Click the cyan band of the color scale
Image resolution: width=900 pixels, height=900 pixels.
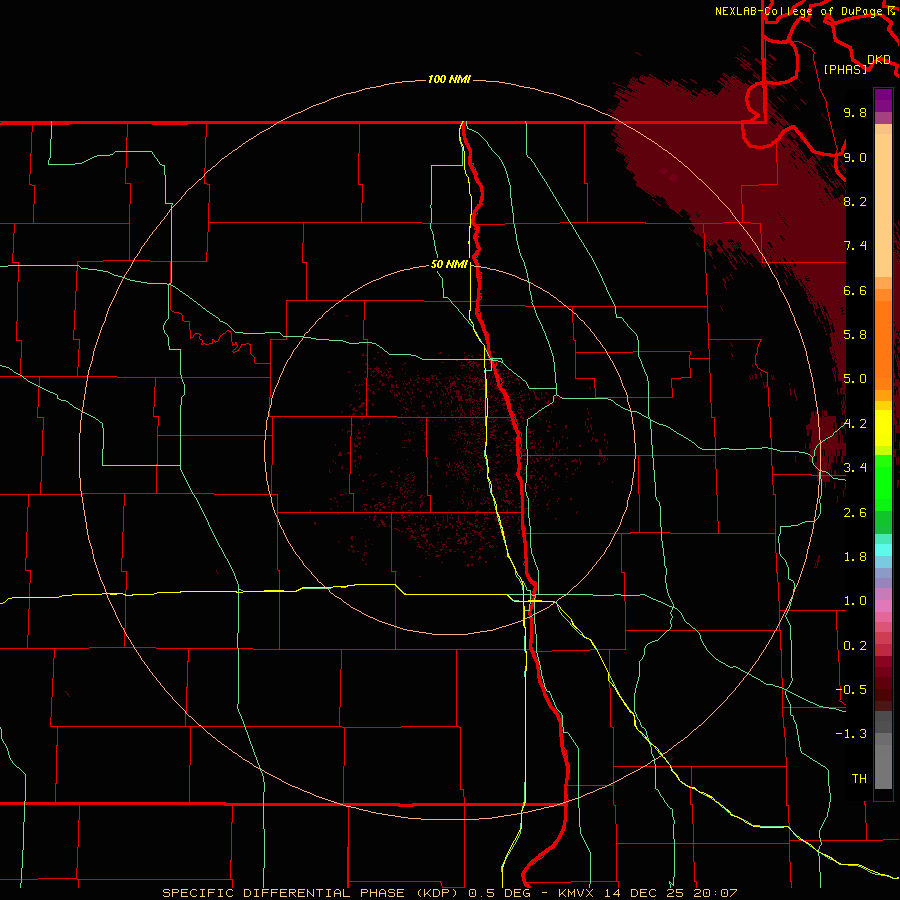coord(883,550)
